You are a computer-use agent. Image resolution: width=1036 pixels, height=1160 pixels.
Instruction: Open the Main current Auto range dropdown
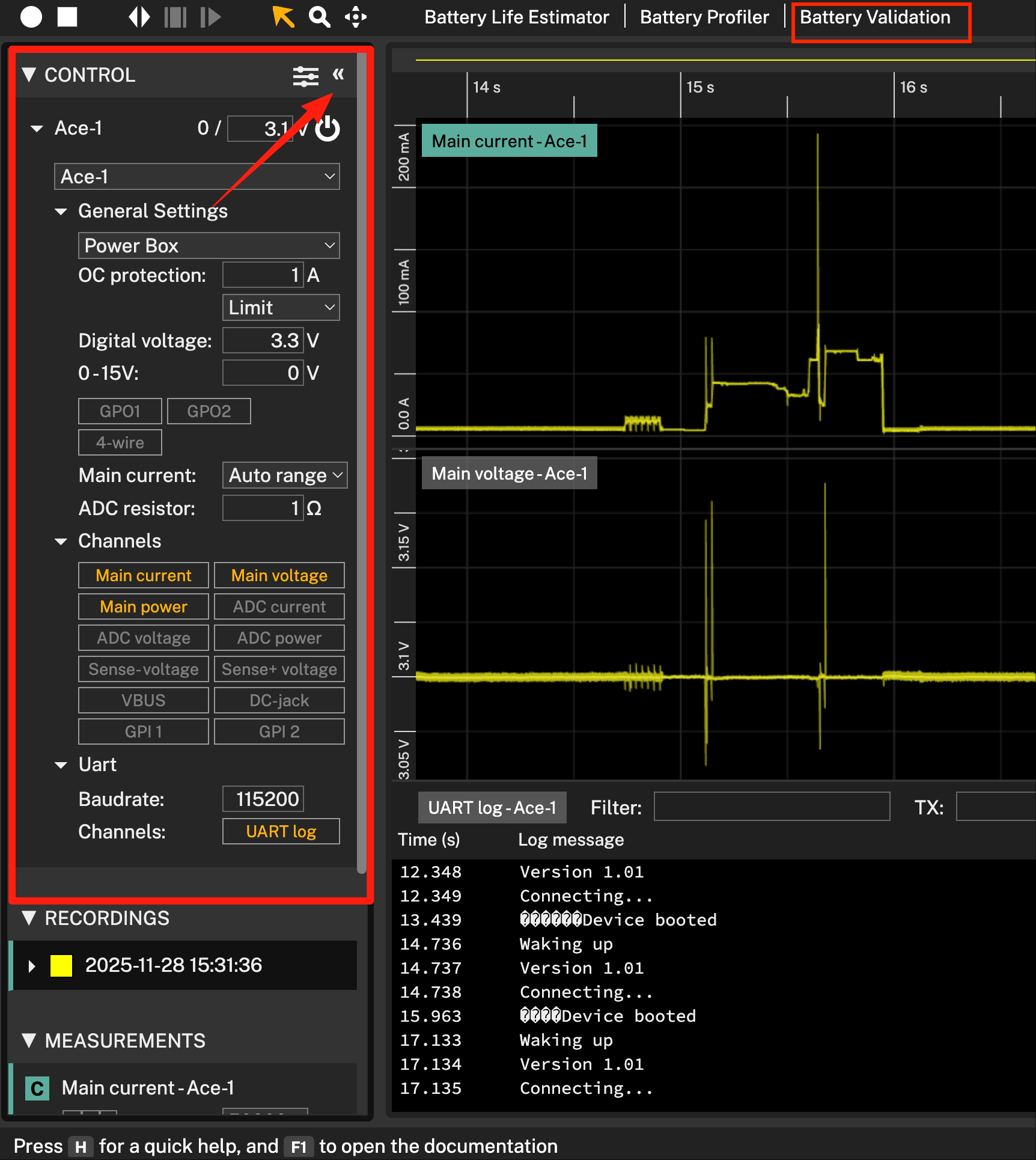point(285,475)
